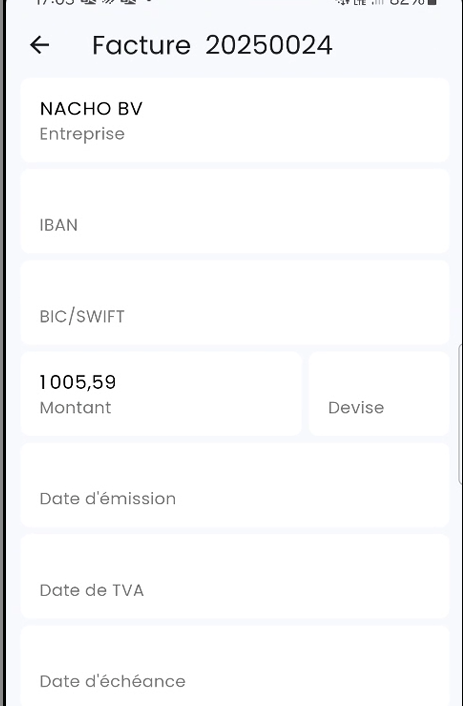The width and height of the screenshot is (463, 706).
Task: Tap the status bar clock
Action: [55, 2]
